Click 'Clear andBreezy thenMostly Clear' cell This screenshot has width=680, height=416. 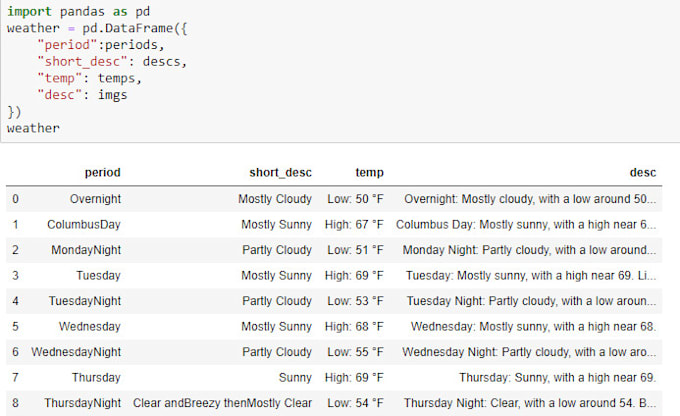[x=222, y=403]
